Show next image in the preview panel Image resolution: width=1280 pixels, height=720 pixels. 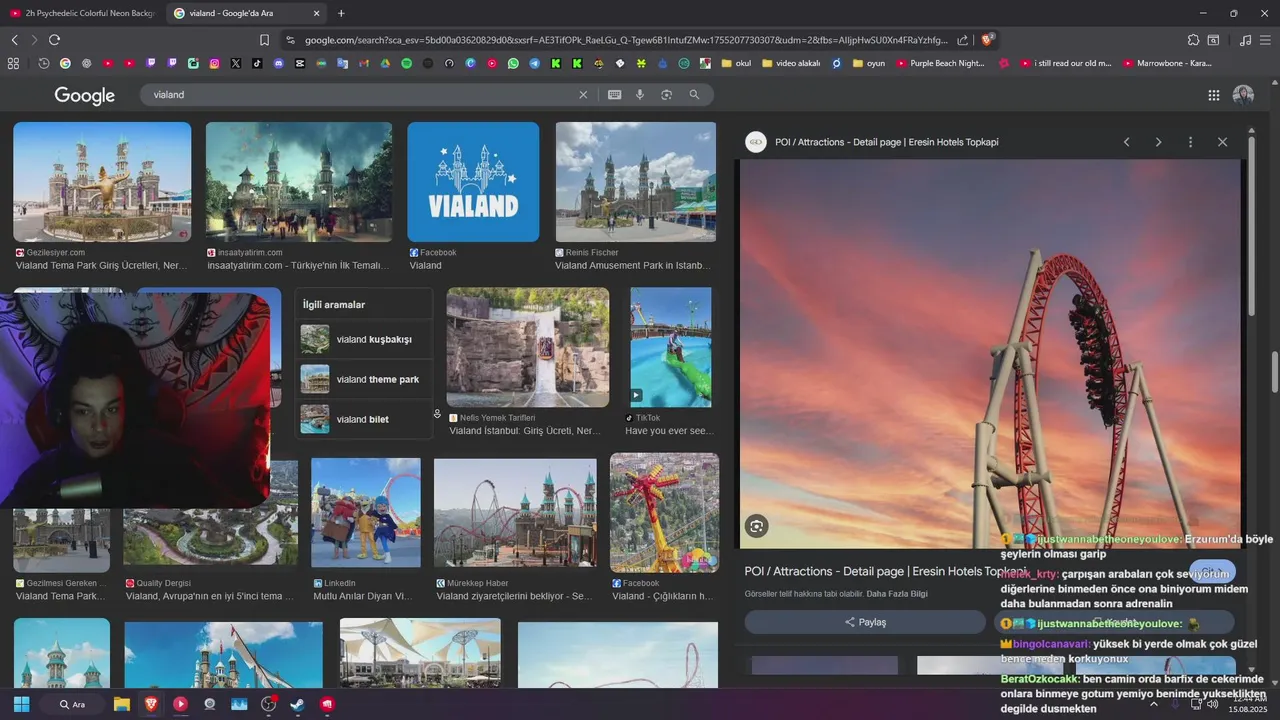coord(1158,142)
